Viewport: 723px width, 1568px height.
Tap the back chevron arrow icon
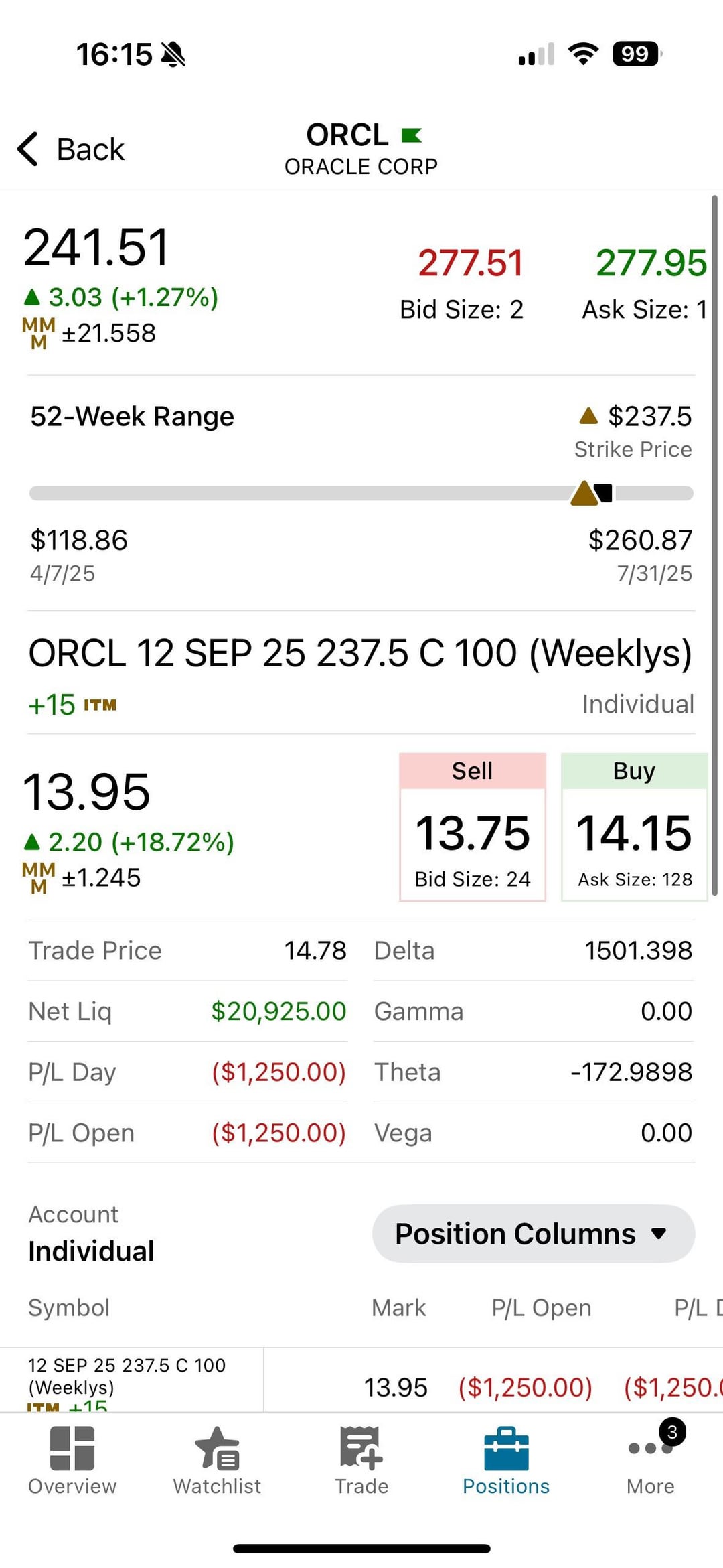click(28, 149)
